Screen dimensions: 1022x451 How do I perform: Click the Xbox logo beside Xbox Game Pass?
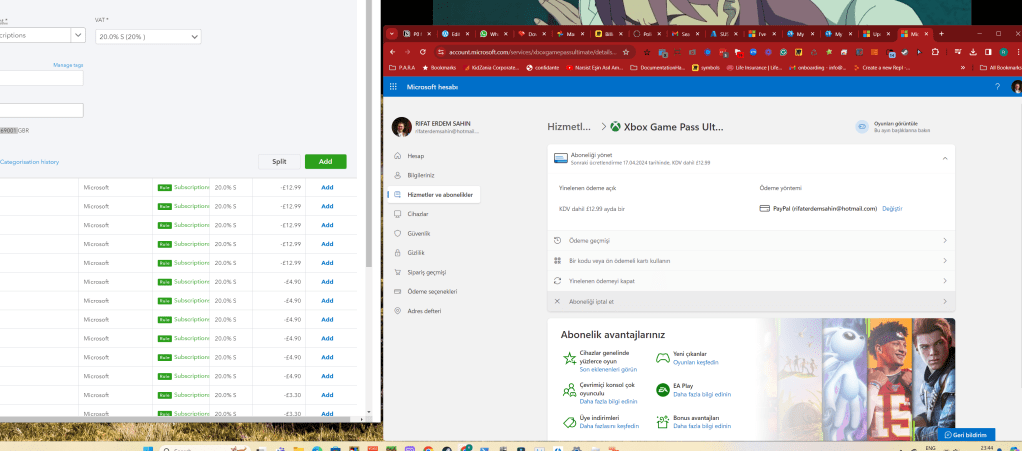615,126
